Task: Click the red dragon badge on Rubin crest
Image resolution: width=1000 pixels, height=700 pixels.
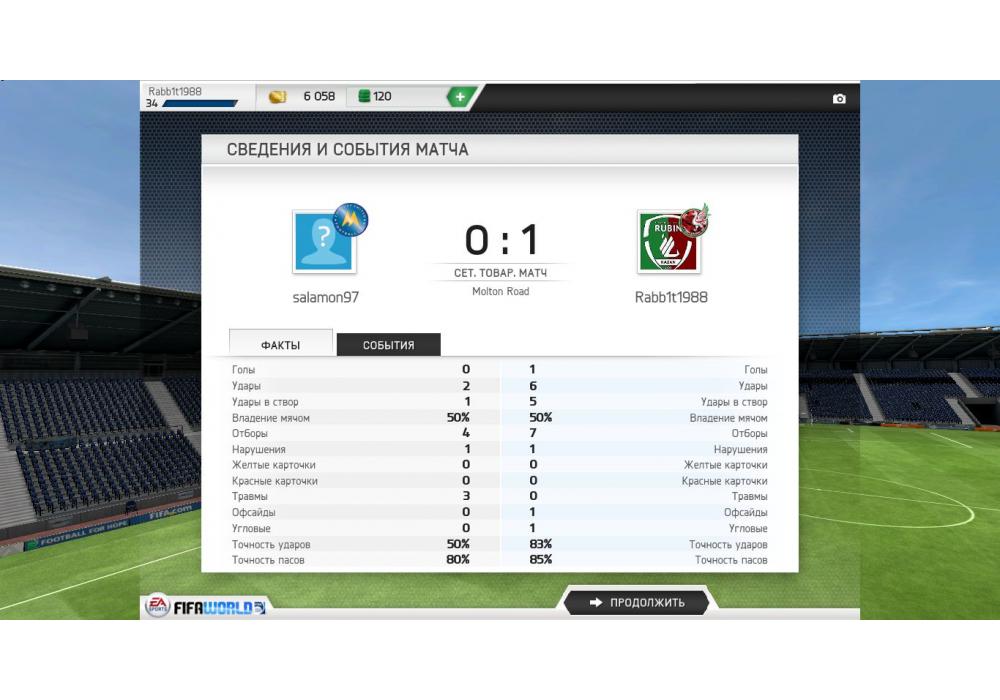Action: click(696, 221)
